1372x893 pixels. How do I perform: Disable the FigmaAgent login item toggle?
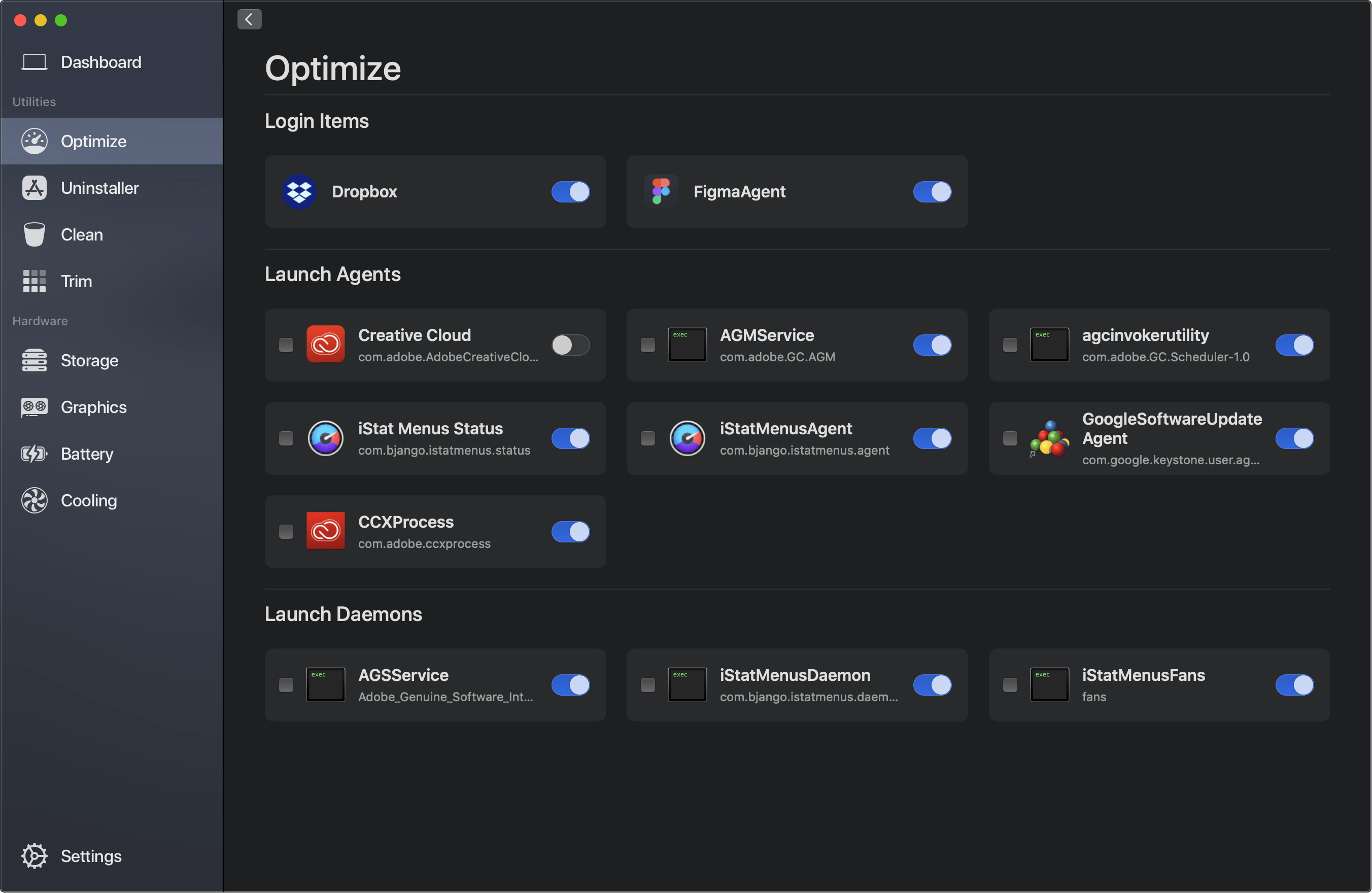[x=932, y=191]
